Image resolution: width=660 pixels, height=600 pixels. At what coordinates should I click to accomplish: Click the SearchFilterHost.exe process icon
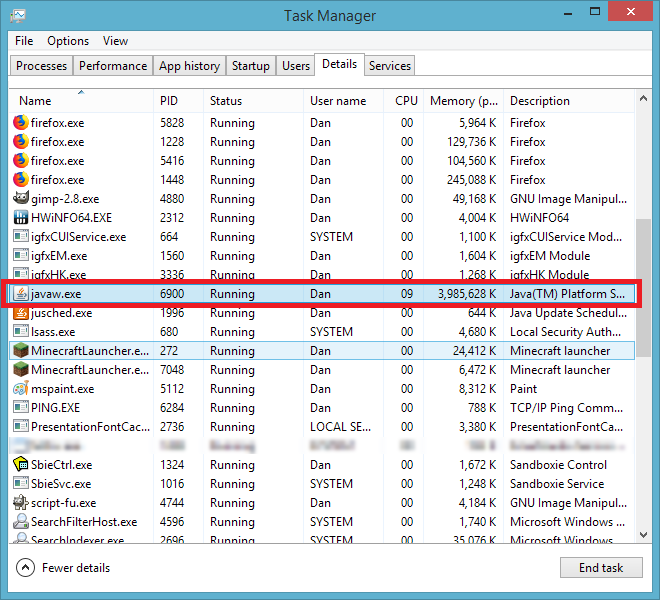coord(21,522)
